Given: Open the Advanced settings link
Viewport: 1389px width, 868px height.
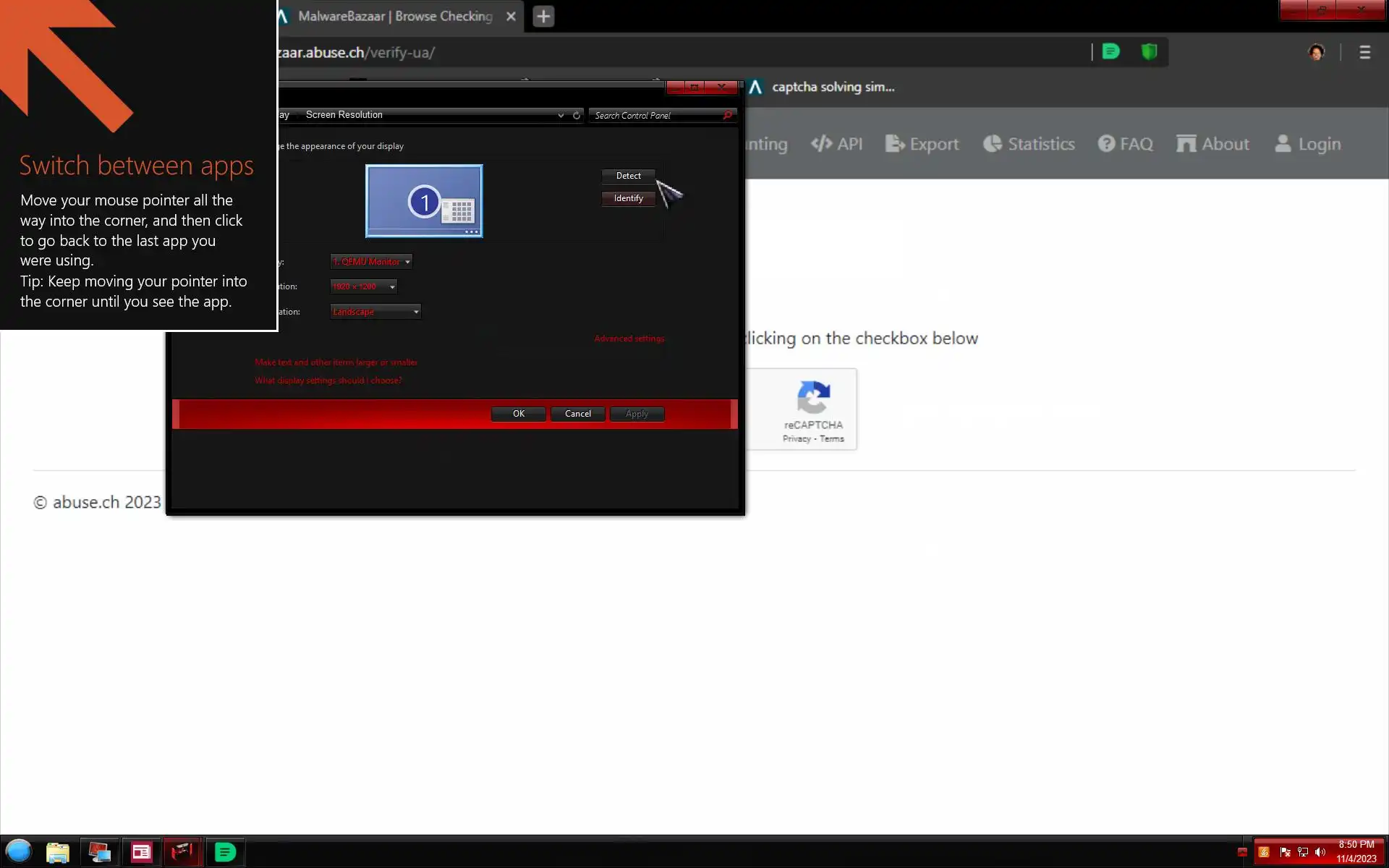Looking at the screenshot, I should [x=629, y=339].
